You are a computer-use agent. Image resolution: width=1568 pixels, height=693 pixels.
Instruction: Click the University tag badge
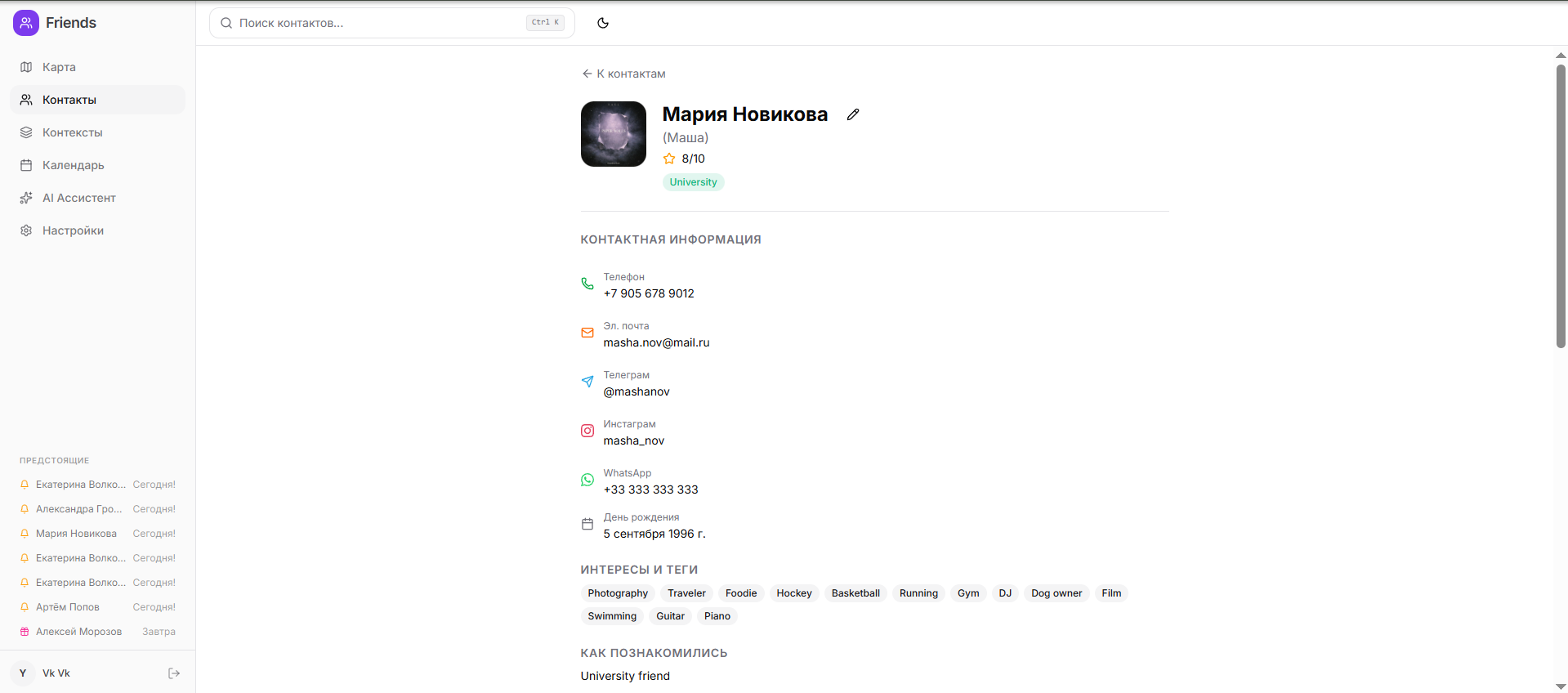[x=693, y=182]
